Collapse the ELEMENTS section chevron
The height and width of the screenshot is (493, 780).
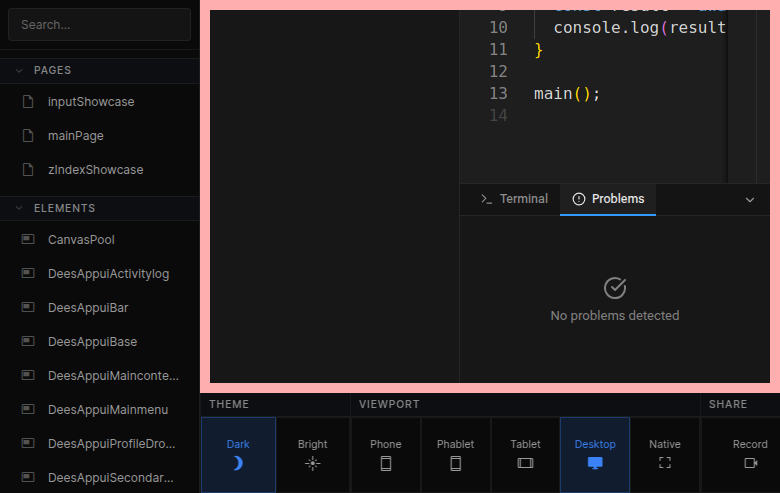click(x=19, y=209)
